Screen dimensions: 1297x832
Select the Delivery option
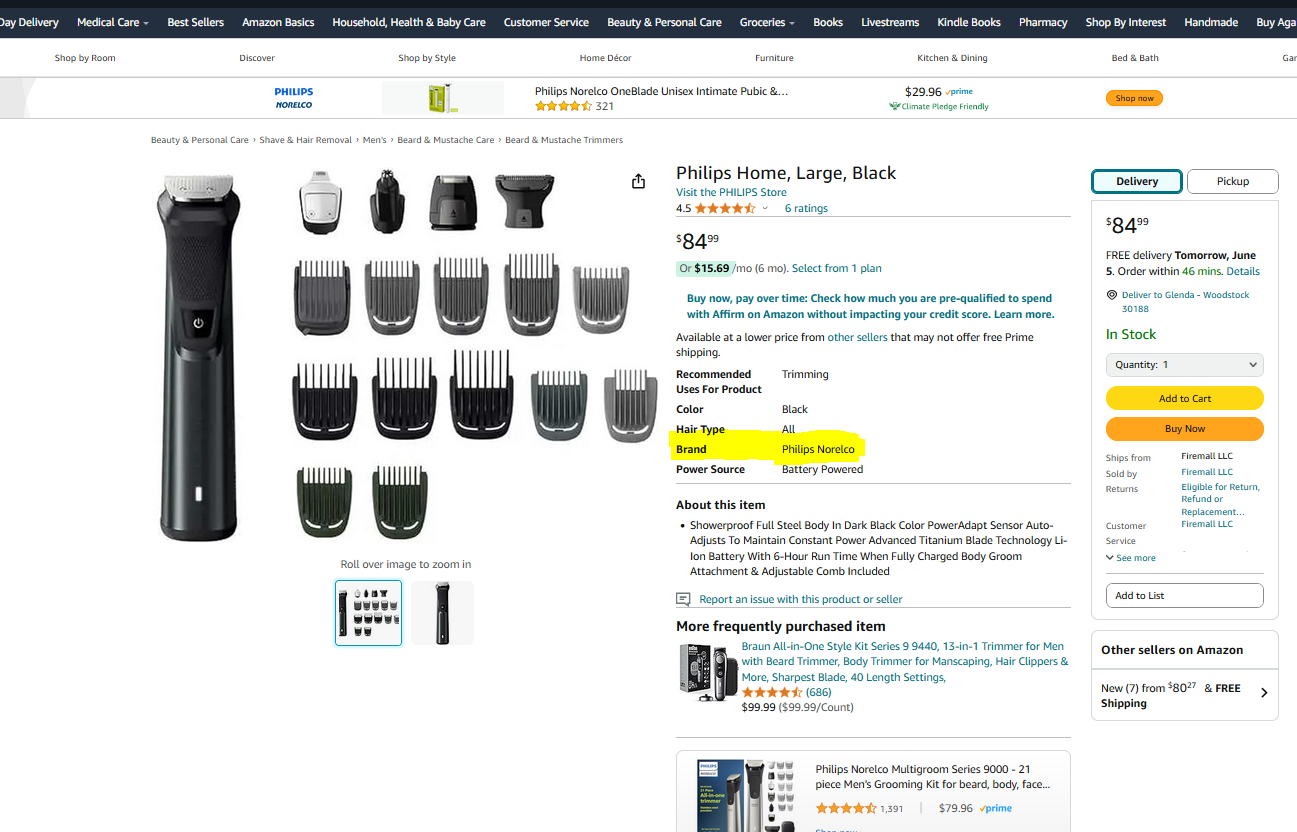pyautogui.click(x=1136, y=181)
